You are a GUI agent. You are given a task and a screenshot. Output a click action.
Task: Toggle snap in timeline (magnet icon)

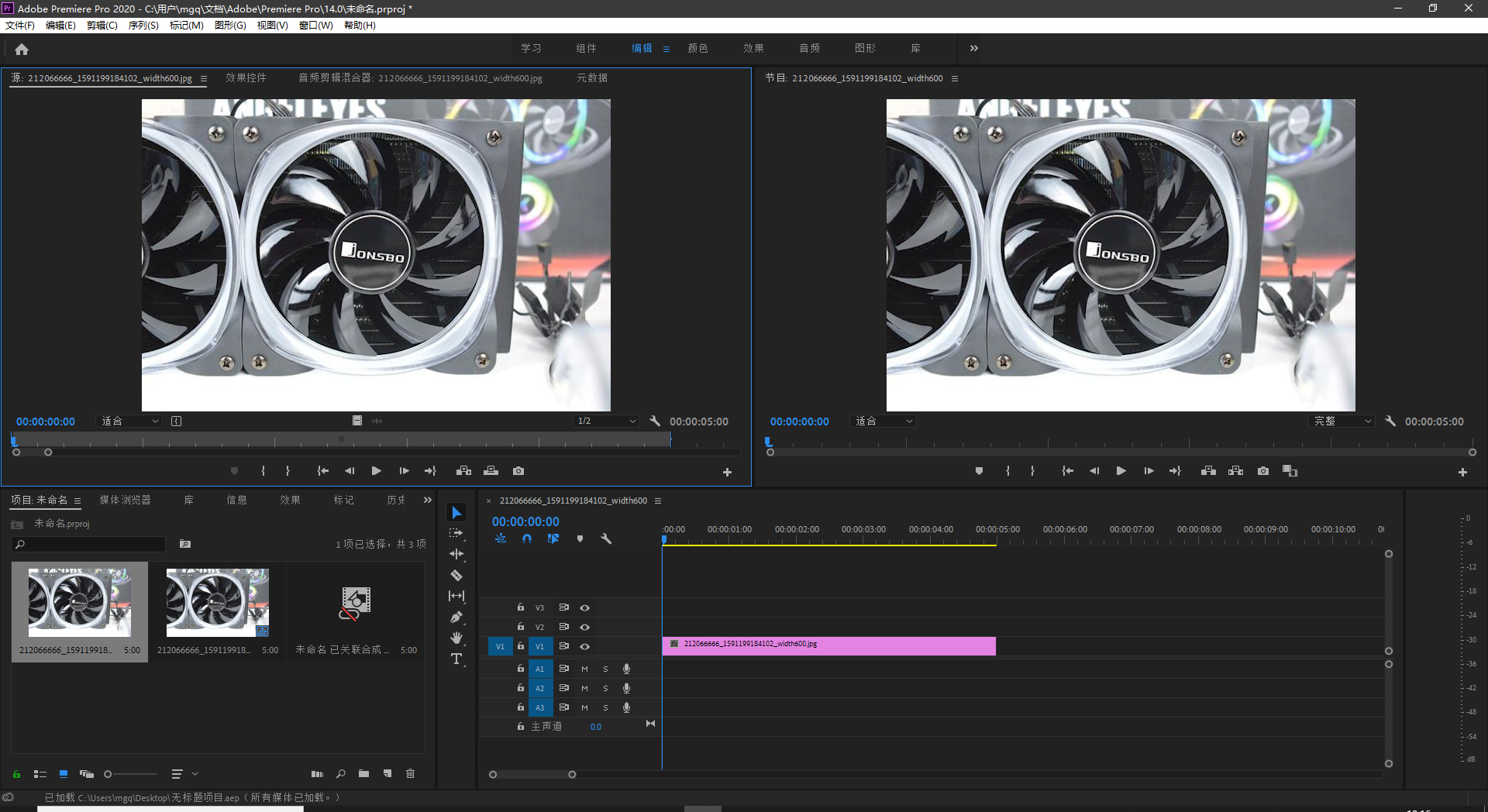527,538
